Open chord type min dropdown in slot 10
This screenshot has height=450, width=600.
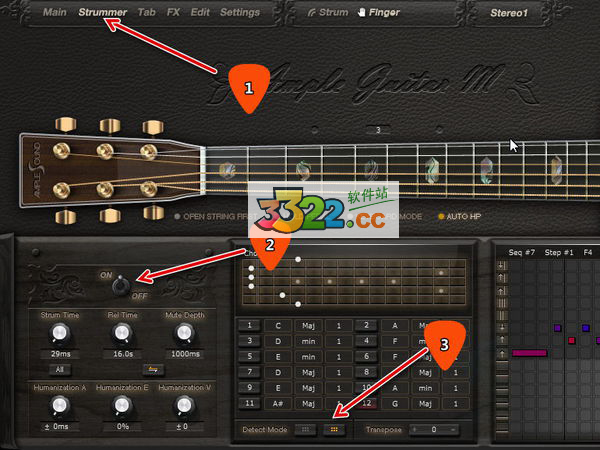click(425, 388)
